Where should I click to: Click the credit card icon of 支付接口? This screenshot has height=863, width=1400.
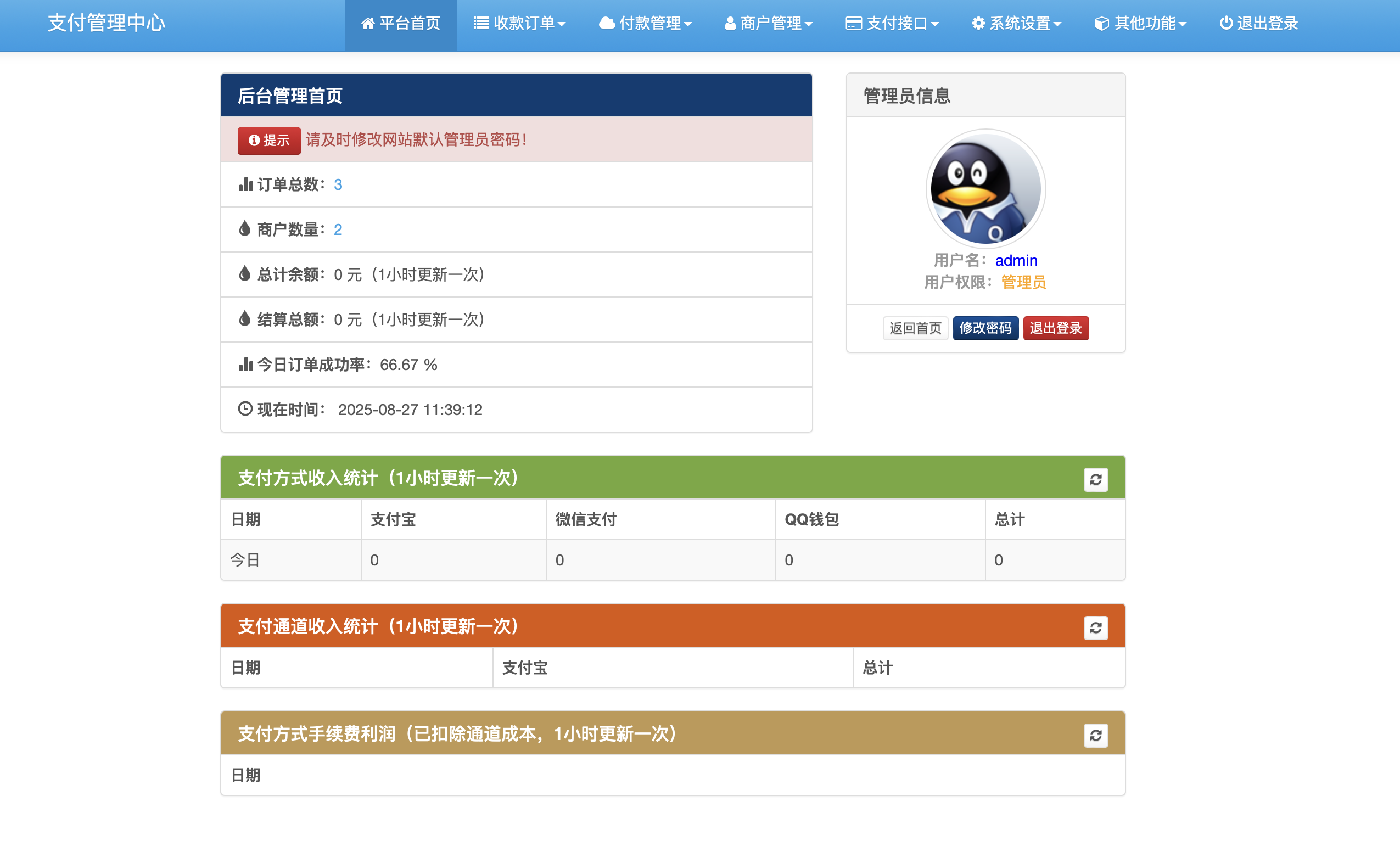pyautogui.click(x=853, y=24)
